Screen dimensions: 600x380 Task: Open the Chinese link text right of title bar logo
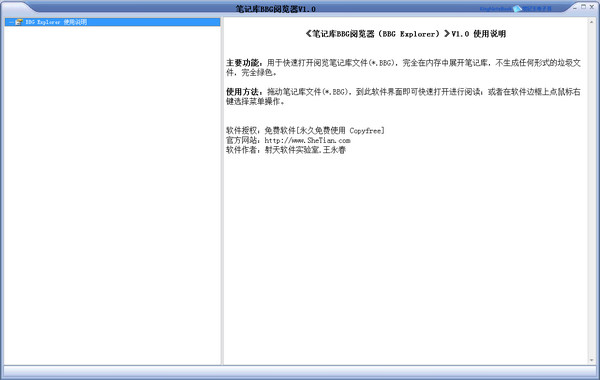pos(537,8)
